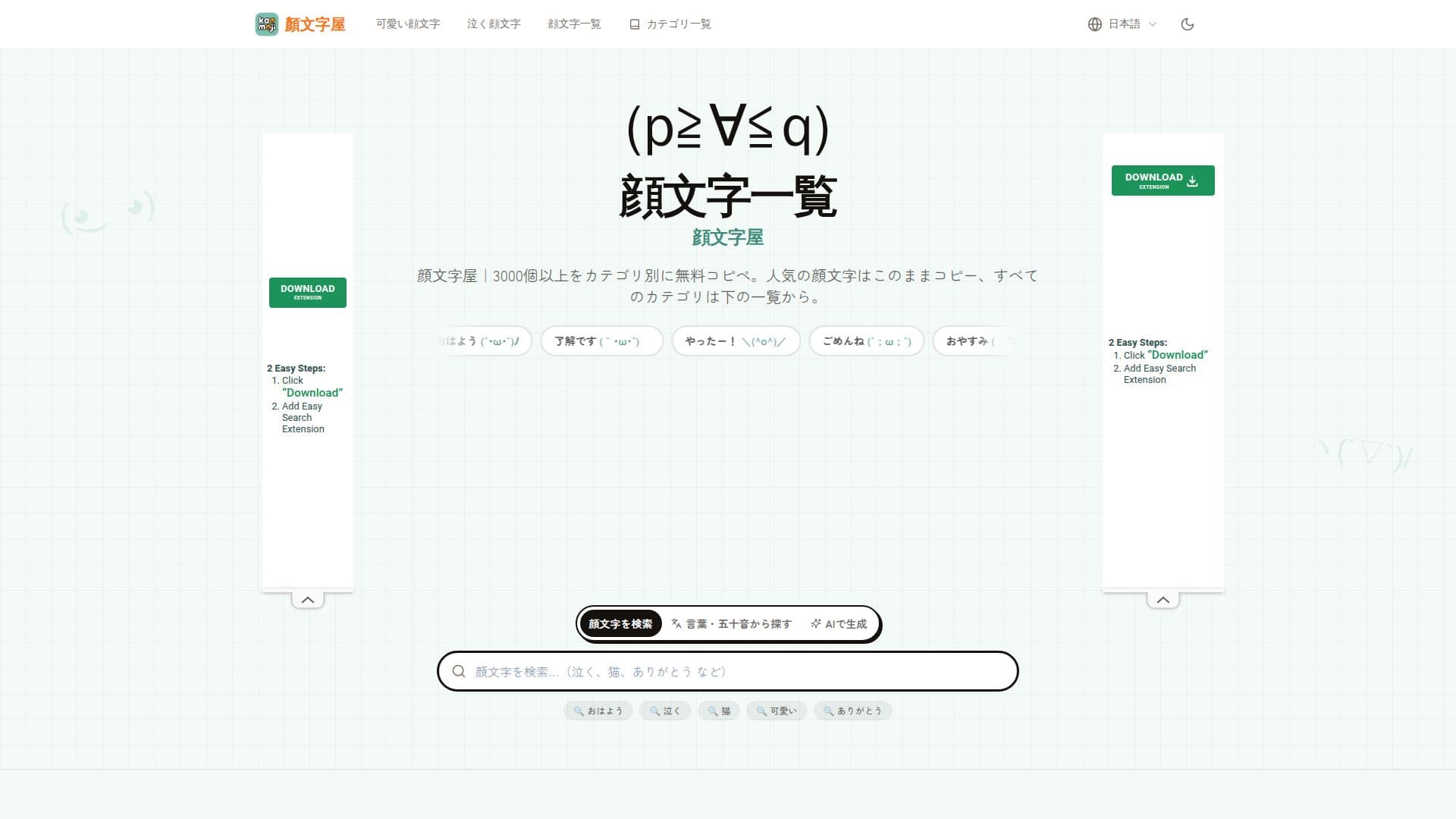Click the globe language icon
The width and height of the screenshot is (1456, 819).
tap(1094, 24)
